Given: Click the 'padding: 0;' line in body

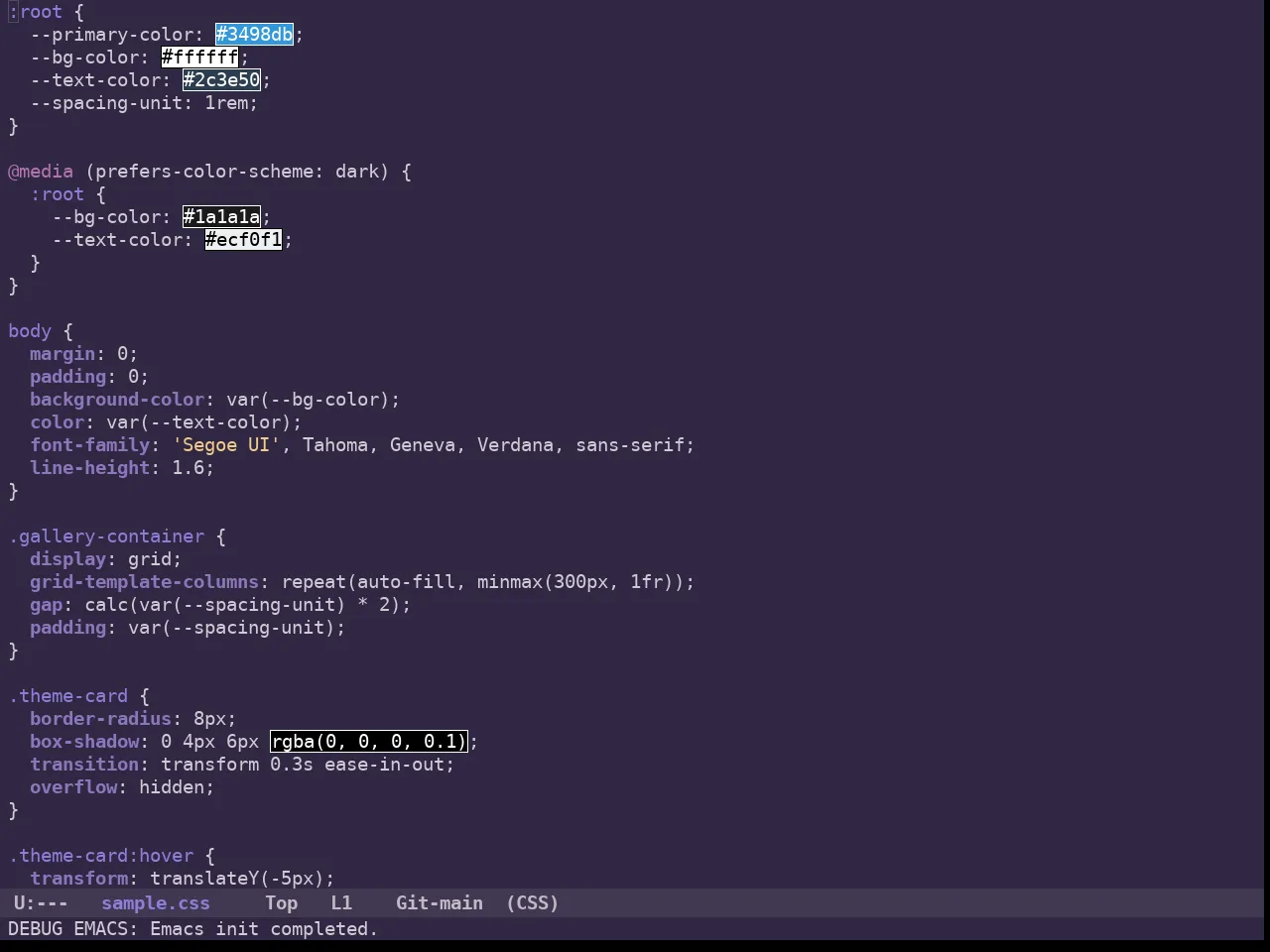Looking at the screenshot, I should [89, 376].
